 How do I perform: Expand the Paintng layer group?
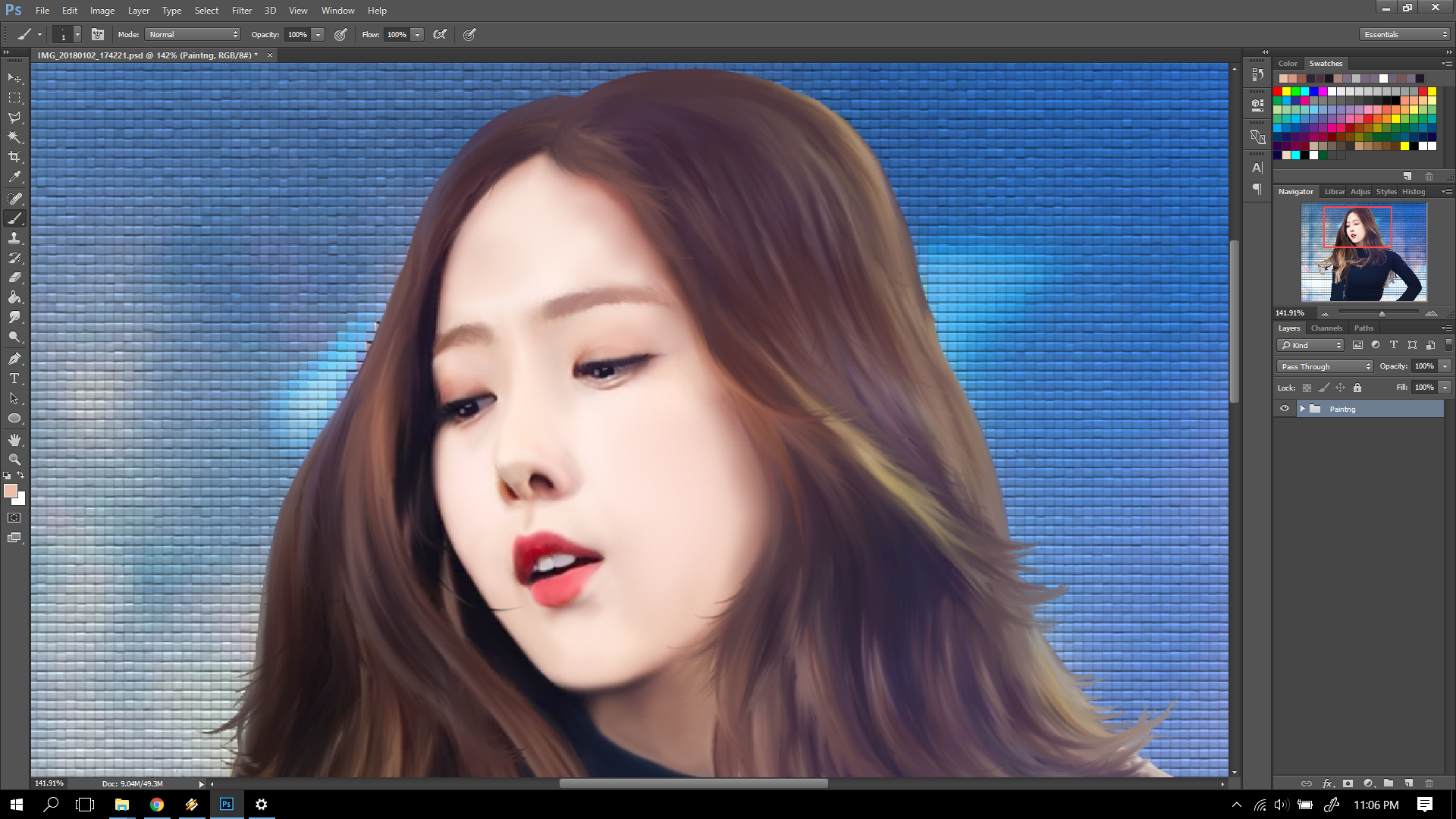pyautogui.click(x=1302, y=409)
